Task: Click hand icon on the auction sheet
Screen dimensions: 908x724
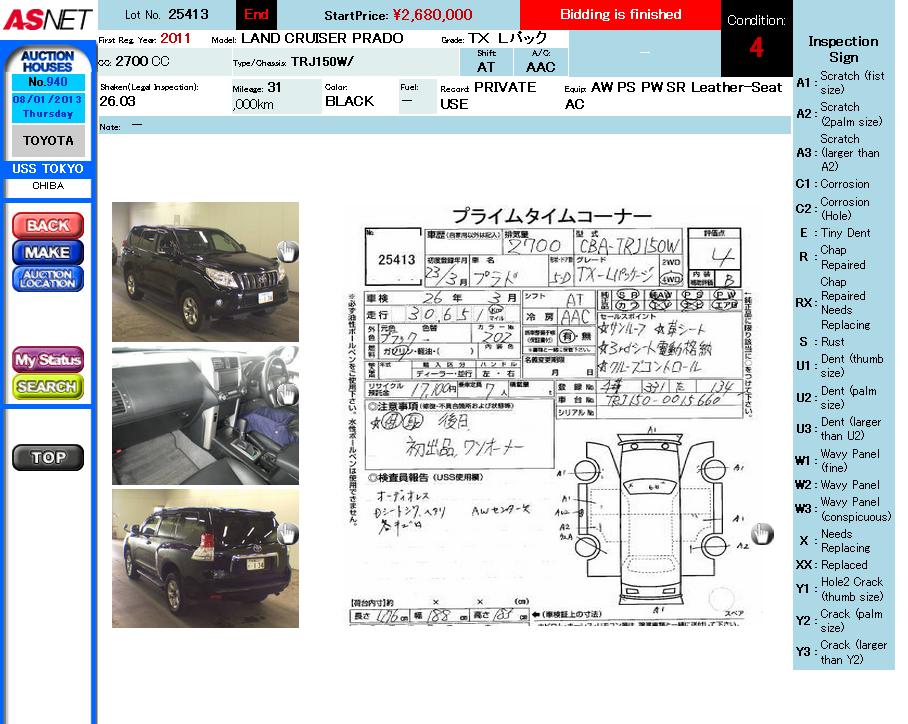Action: pos(762,534)
